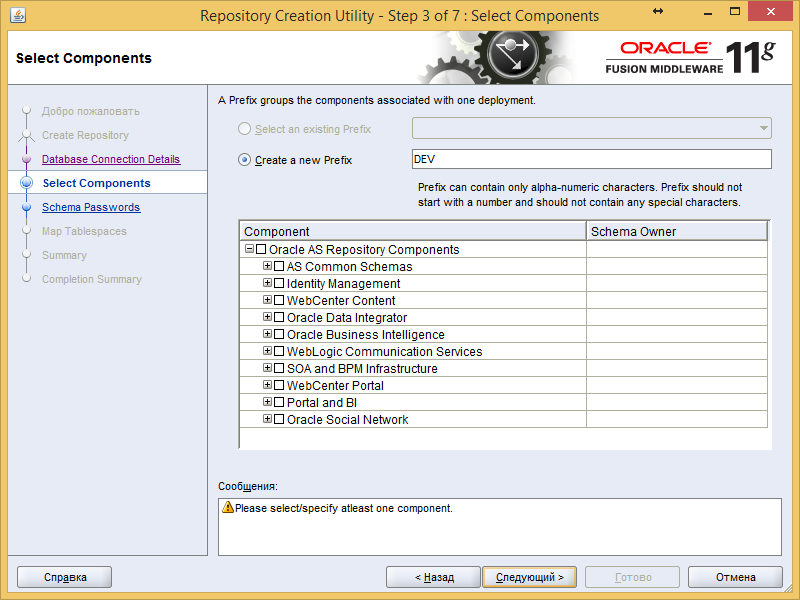Expand the AS Common Schemas node

pyautogui.click(x=266, y=266)
